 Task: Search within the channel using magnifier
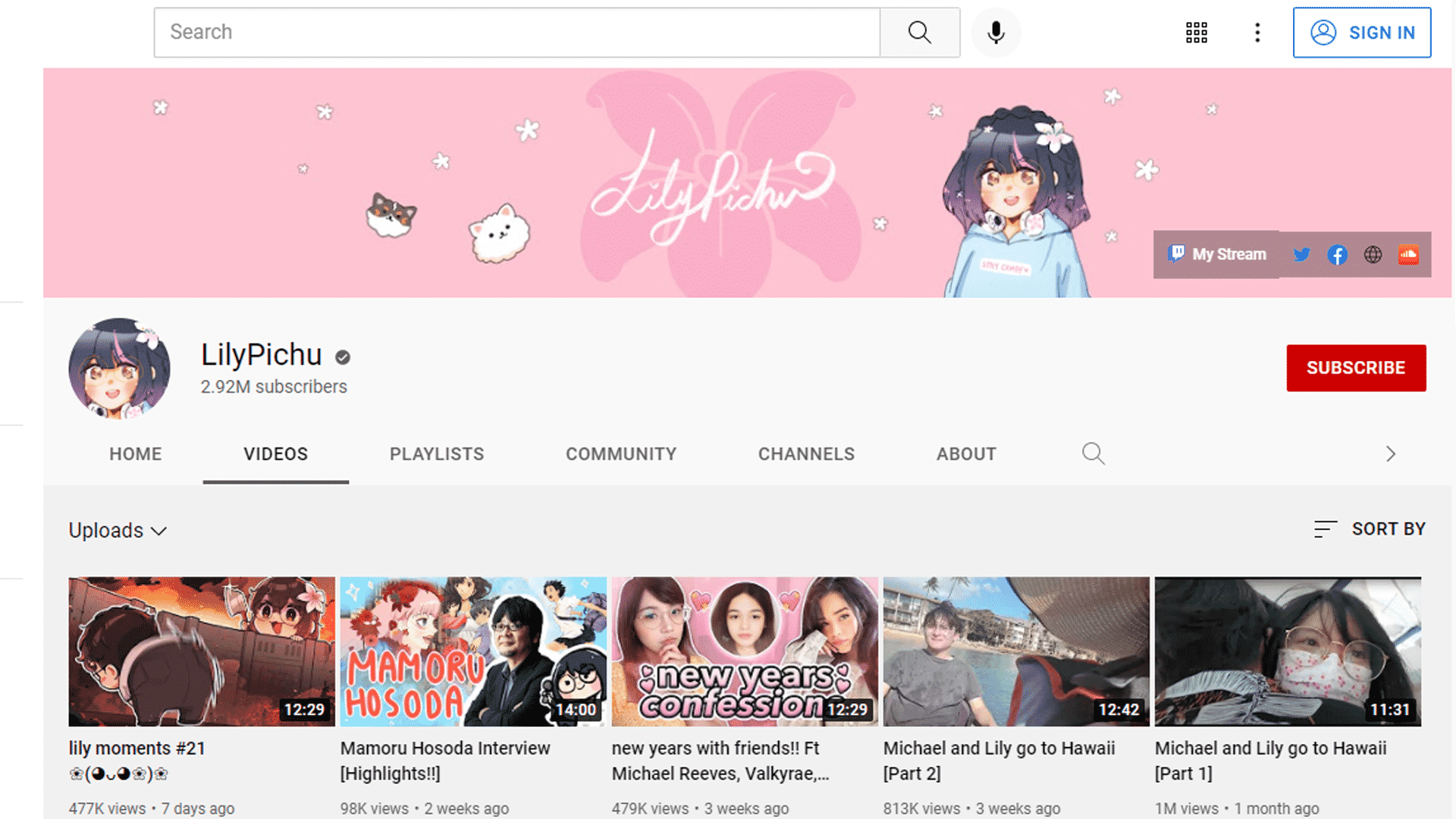tap(1093, 453)
